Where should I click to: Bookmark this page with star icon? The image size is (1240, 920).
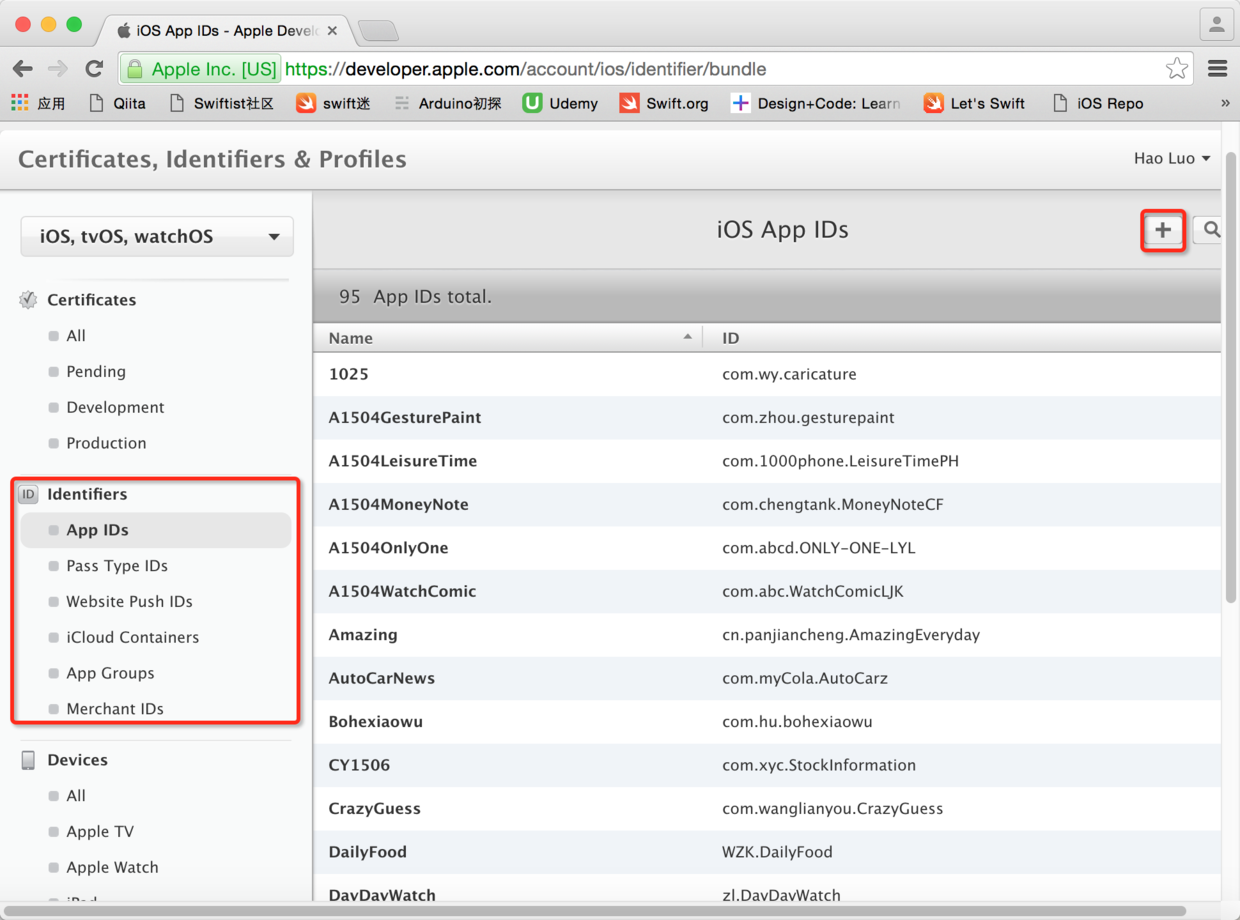pos(1177,69)
